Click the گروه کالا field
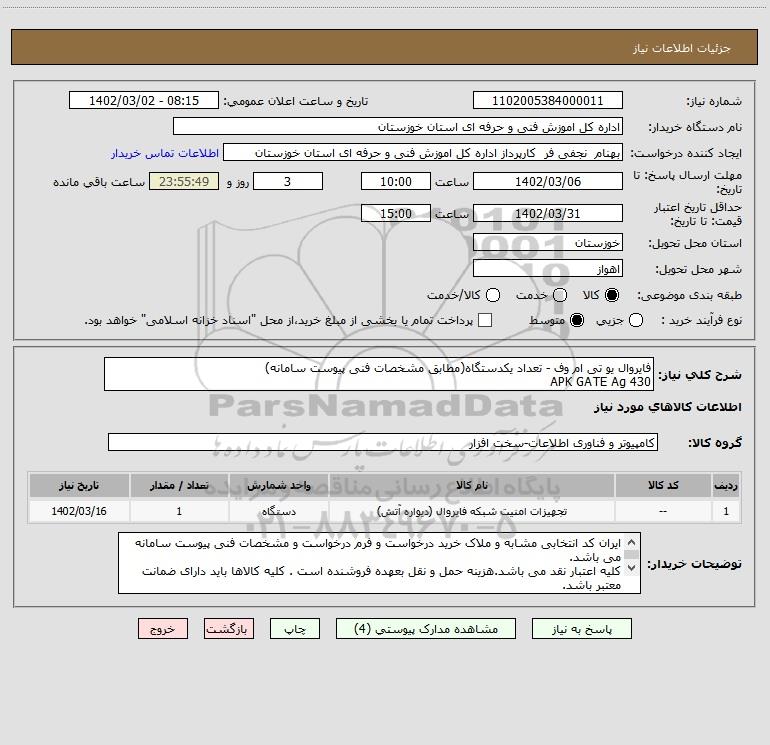The height and width of the screenshot is (745, 770). pos(383,442)
